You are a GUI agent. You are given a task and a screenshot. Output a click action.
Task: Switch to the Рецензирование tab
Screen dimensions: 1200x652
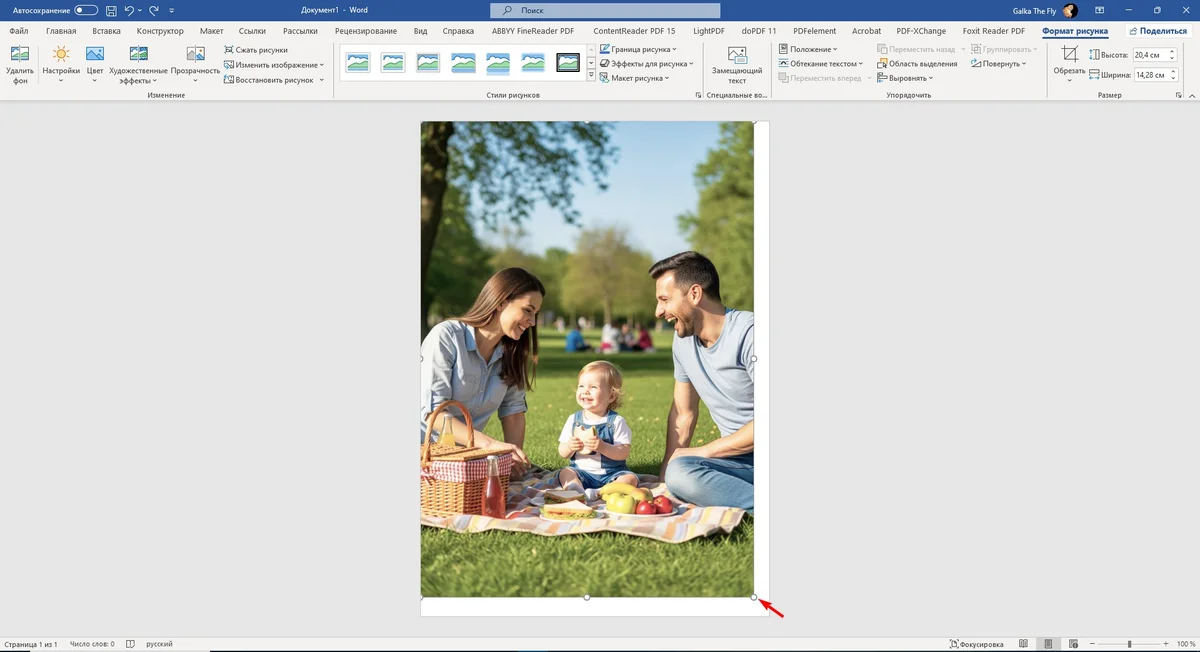tap(365, 31)
